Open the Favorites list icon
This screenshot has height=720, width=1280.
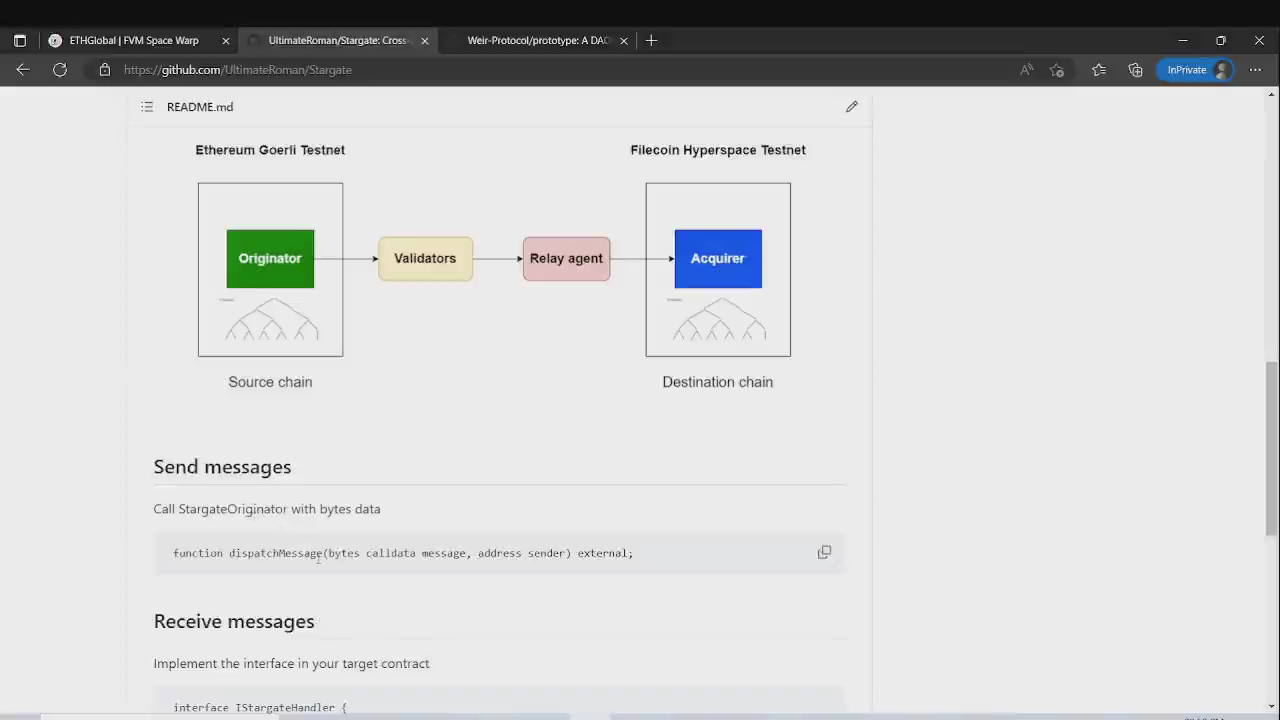[1099, 70]
